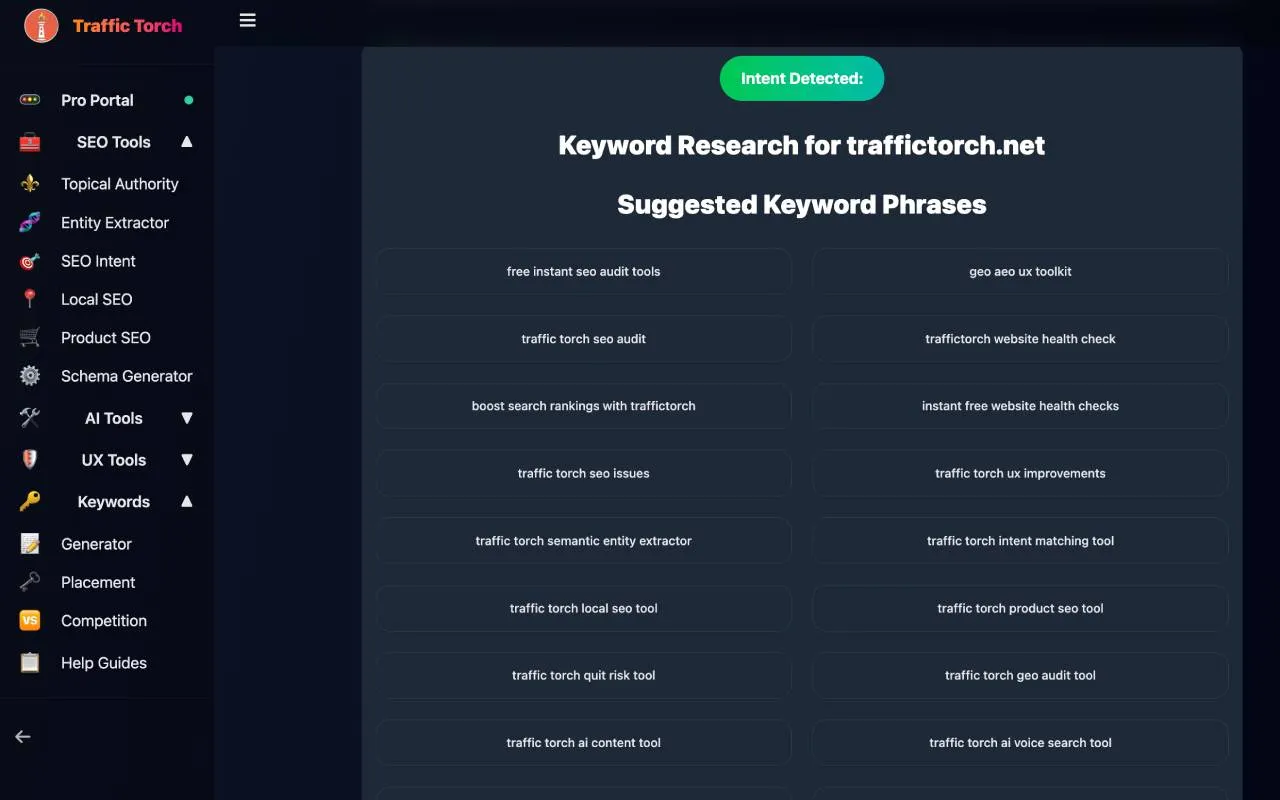Collapse the SEO Tools section arrow
The height and width of the screenshot is (800, 1280).
[x=187, y=142]
